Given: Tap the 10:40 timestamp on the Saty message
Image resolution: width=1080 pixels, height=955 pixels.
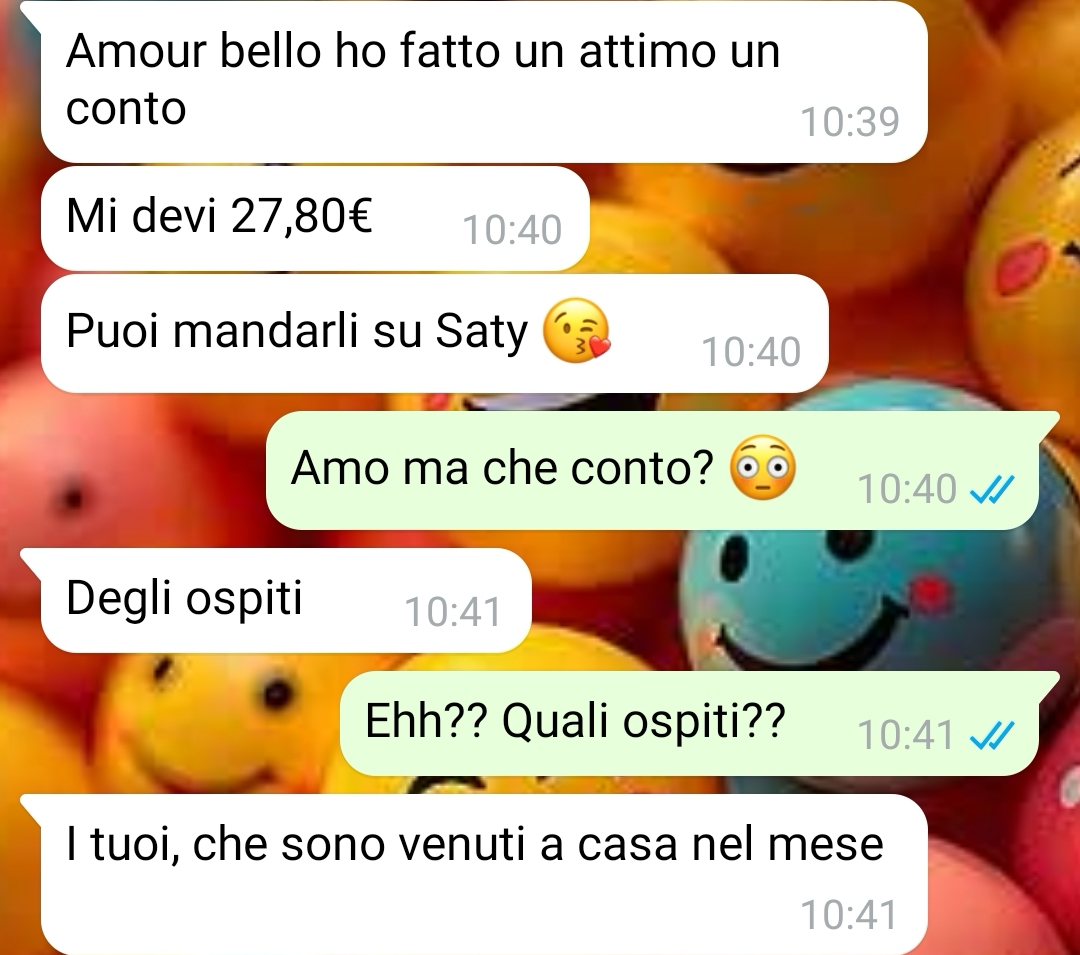Looking at the screenshot, I should 751,352.
